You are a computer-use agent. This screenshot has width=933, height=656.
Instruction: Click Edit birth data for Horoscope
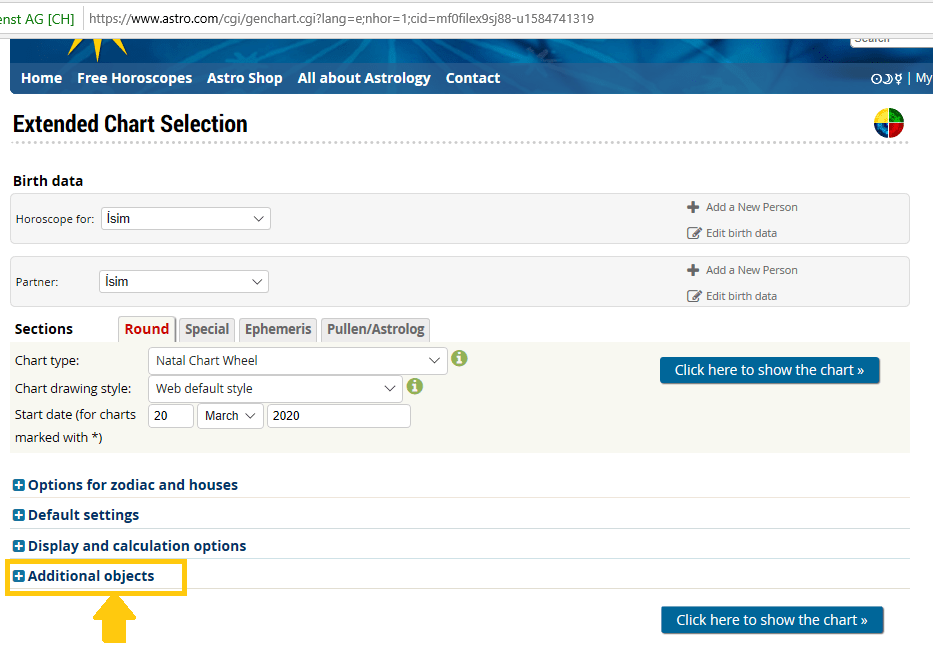(x=741, y=233)
